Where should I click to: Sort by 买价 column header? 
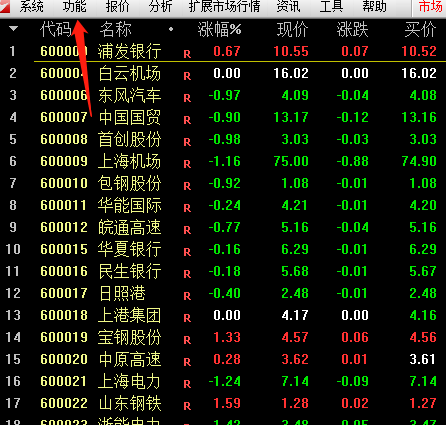(x=420, y=29)
